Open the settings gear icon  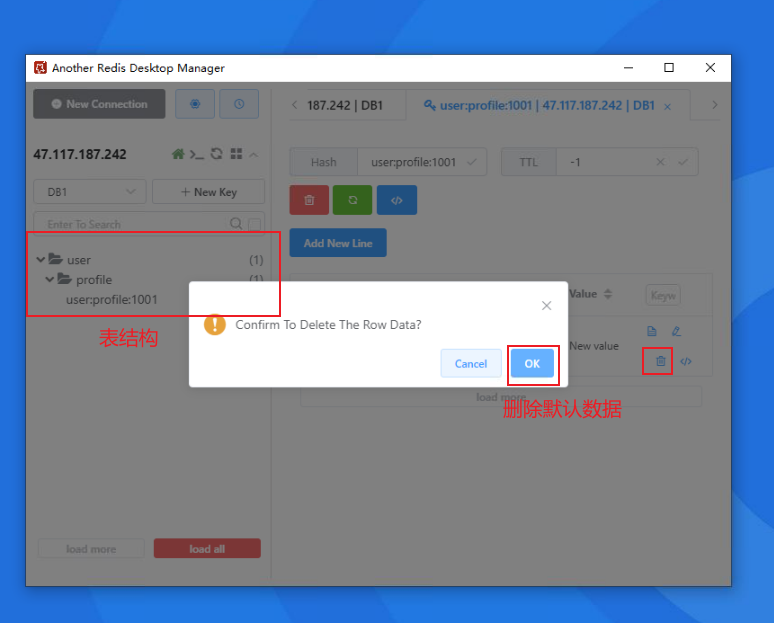click(195, 104)
